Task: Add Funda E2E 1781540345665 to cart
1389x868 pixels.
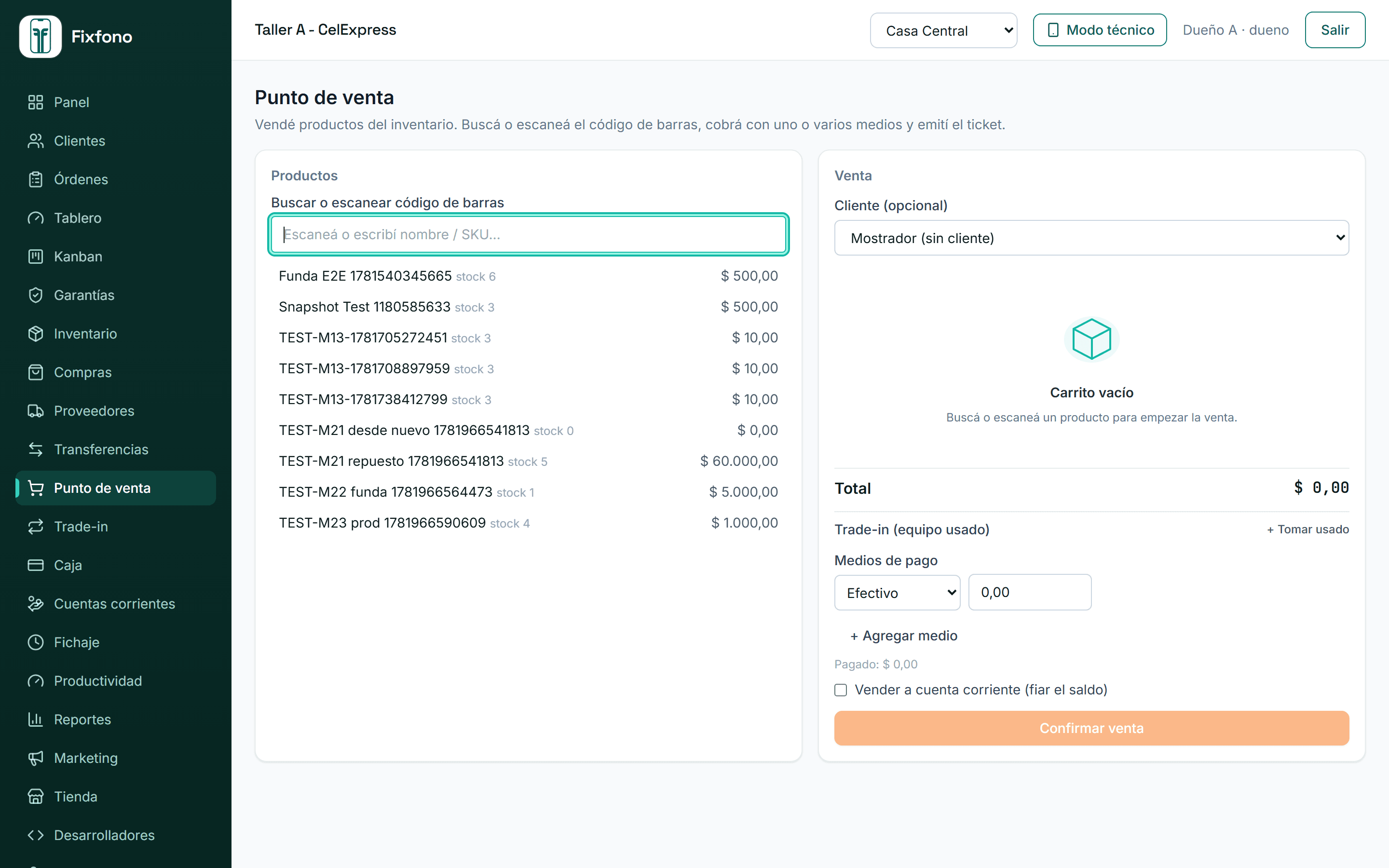Action: (528, 276)
